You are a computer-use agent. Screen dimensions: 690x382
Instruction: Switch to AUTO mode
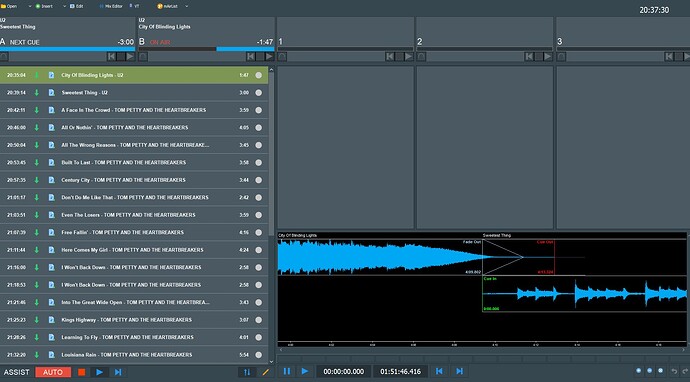(53, 372)
